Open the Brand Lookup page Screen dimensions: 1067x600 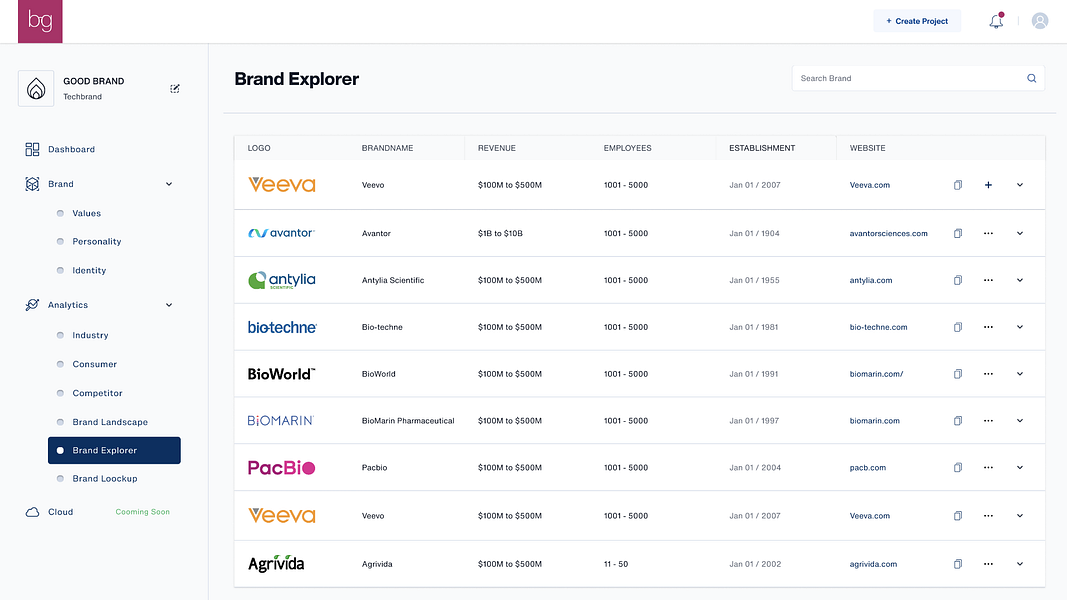click(x=105, y=478)
